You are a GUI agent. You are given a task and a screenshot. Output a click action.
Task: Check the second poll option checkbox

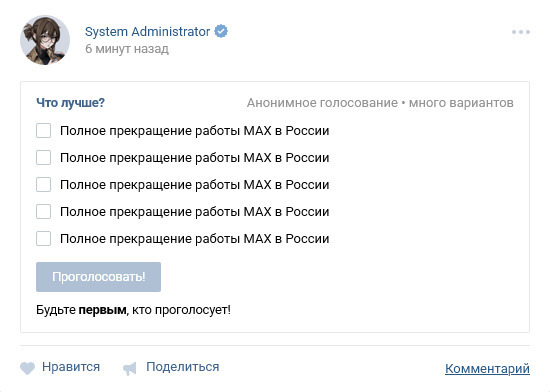[43, 157]
